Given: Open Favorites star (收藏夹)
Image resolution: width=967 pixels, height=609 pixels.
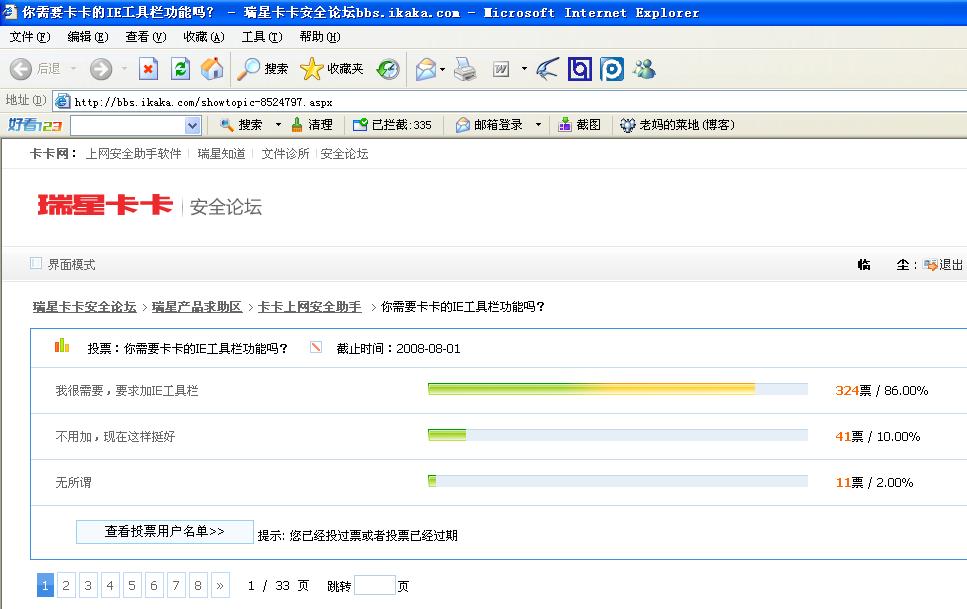Looking at the screenshot, I should point(311,68).
